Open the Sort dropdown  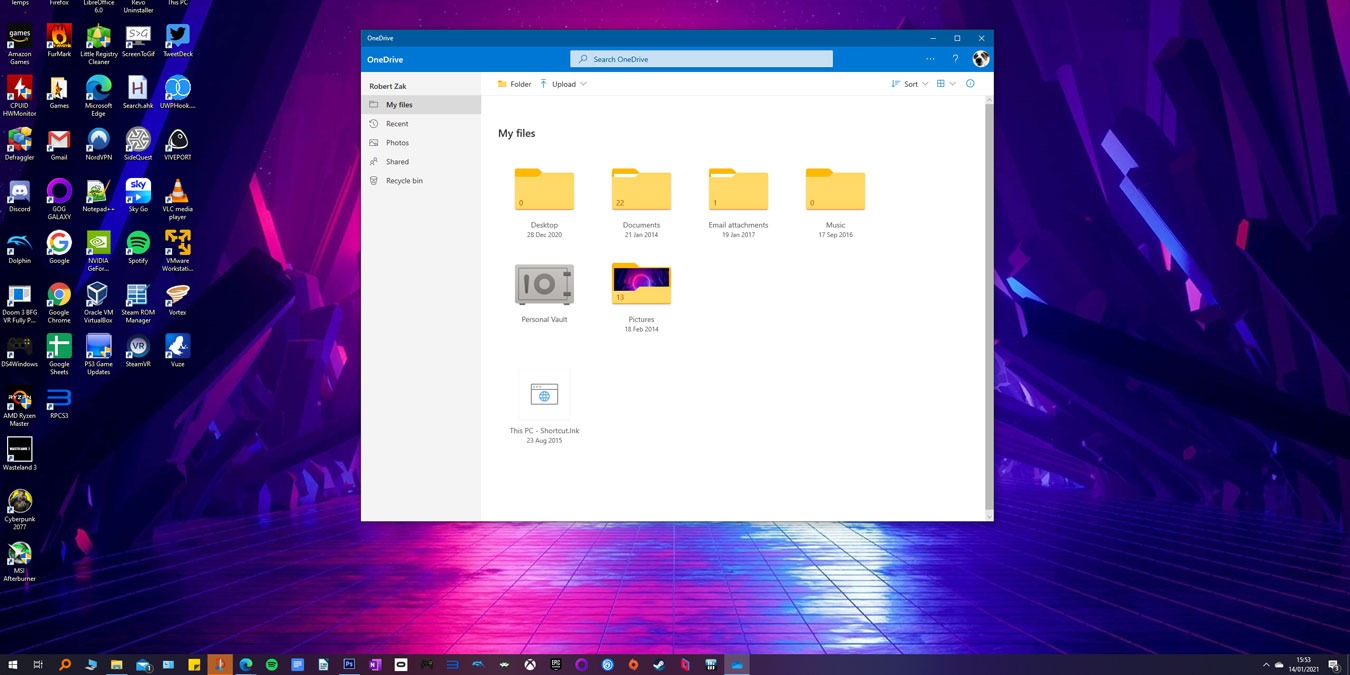[909, 83]
